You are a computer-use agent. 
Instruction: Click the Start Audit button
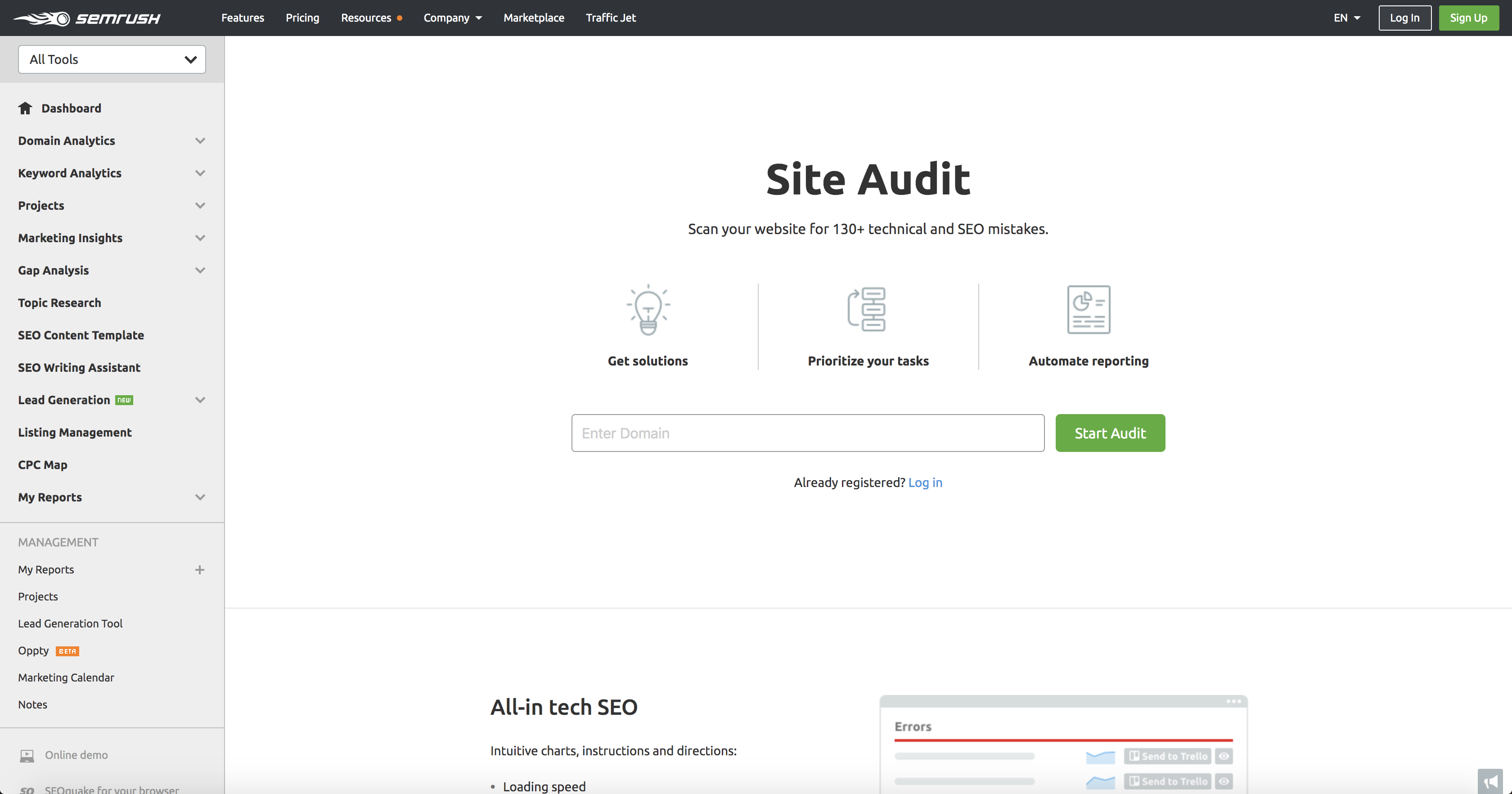click(1110, 433)
